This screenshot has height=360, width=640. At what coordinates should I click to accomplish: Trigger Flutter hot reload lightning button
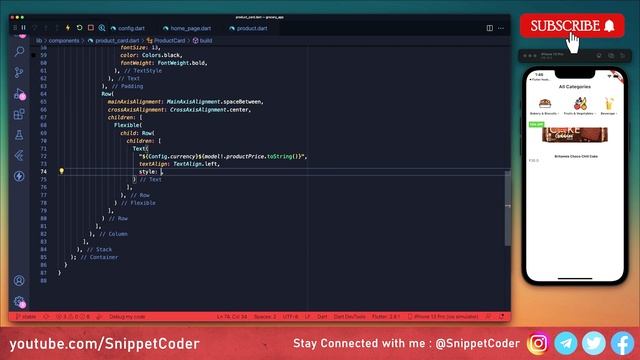68,28
